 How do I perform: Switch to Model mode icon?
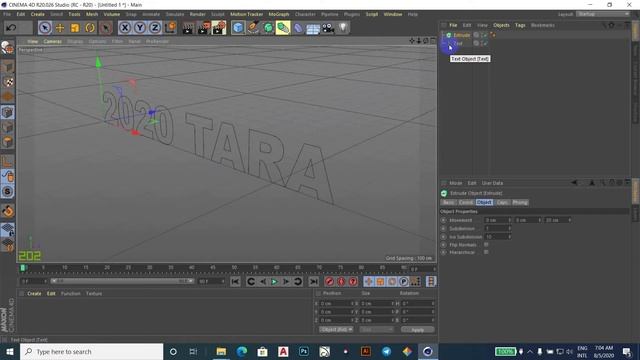coord(7,67)
